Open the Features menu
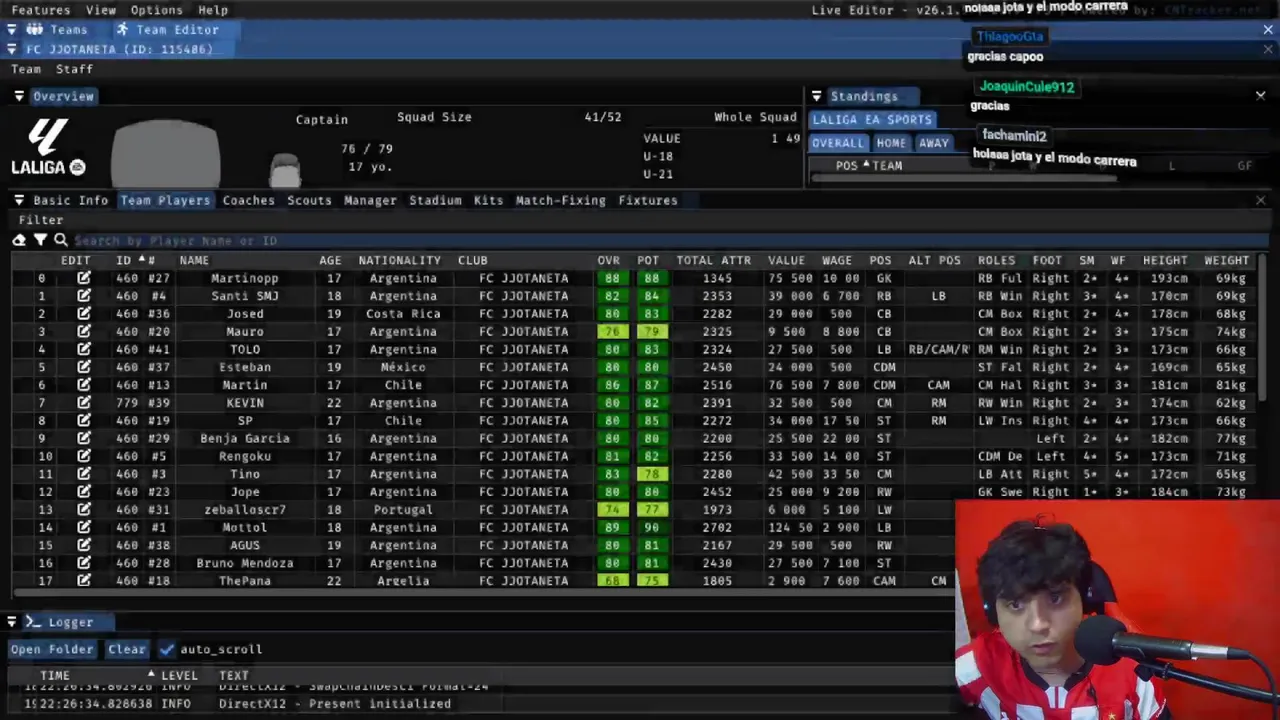The height and width of the screenshot is (720, 1280). click(41, 10)
